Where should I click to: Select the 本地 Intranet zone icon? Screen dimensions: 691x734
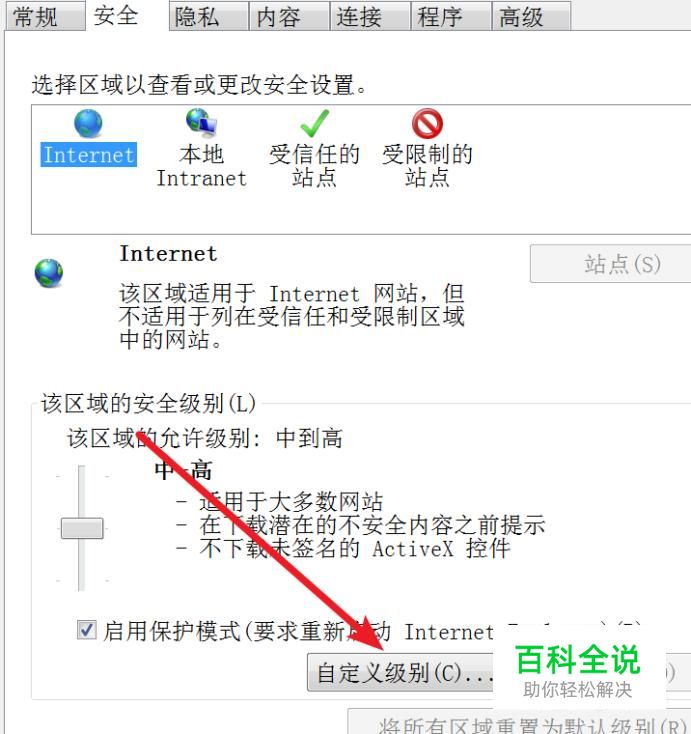(x=201, y=123)
